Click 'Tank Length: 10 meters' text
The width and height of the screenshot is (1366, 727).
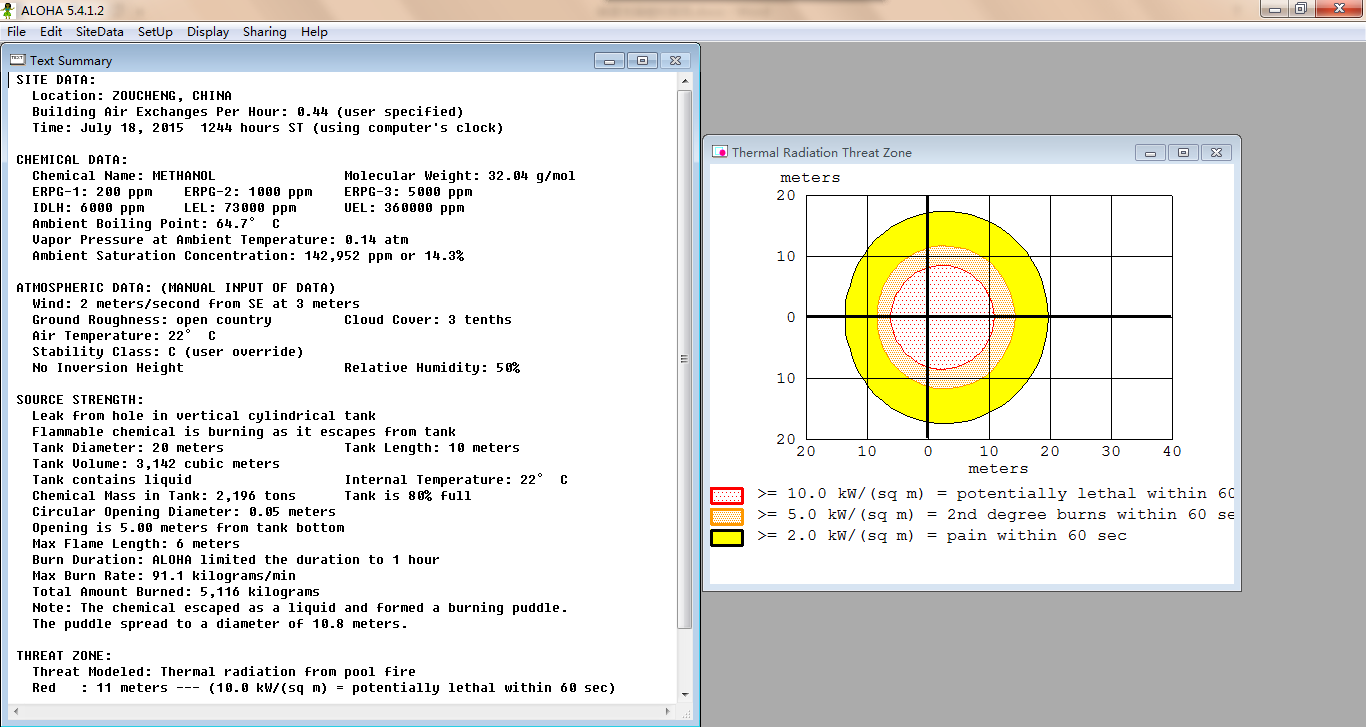[432, 448]
